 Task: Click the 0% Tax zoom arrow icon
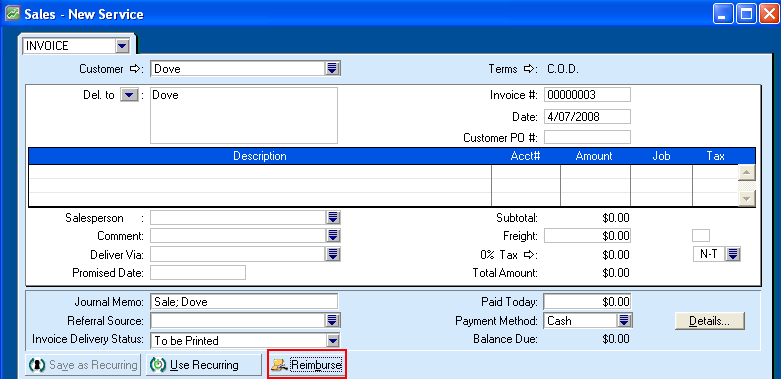(529, 255)
